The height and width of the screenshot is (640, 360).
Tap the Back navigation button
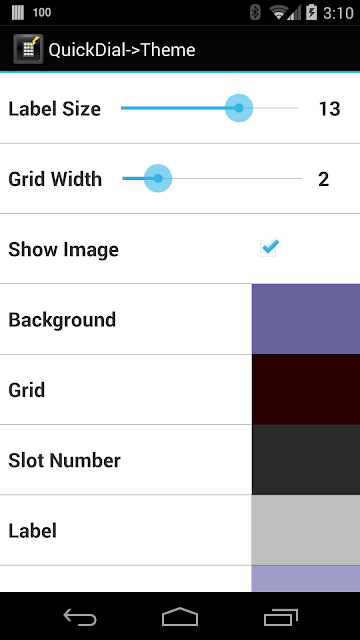point(80,616)
